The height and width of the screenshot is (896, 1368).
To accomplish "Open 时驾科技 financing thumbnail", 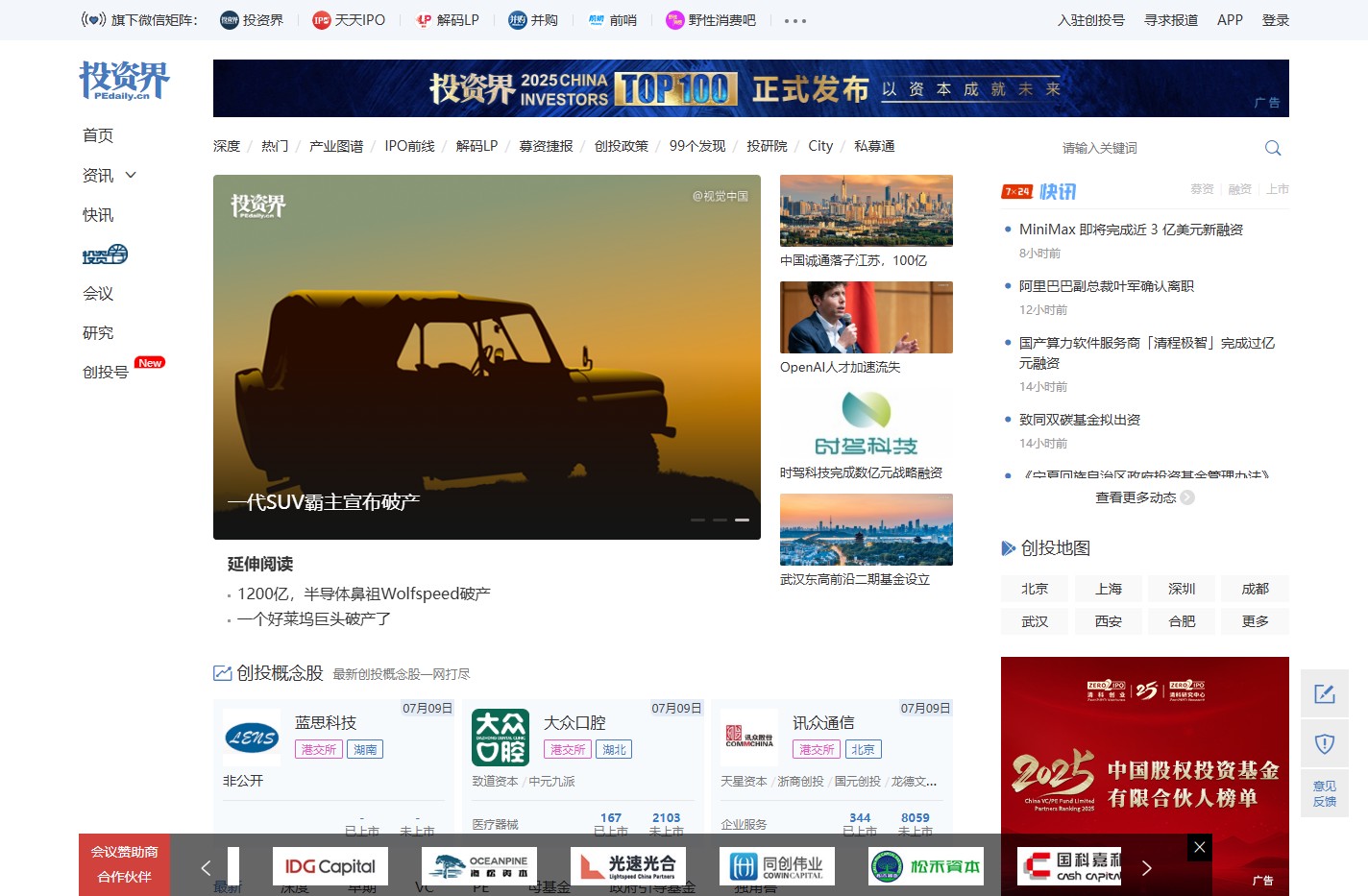I will [867, 424].
